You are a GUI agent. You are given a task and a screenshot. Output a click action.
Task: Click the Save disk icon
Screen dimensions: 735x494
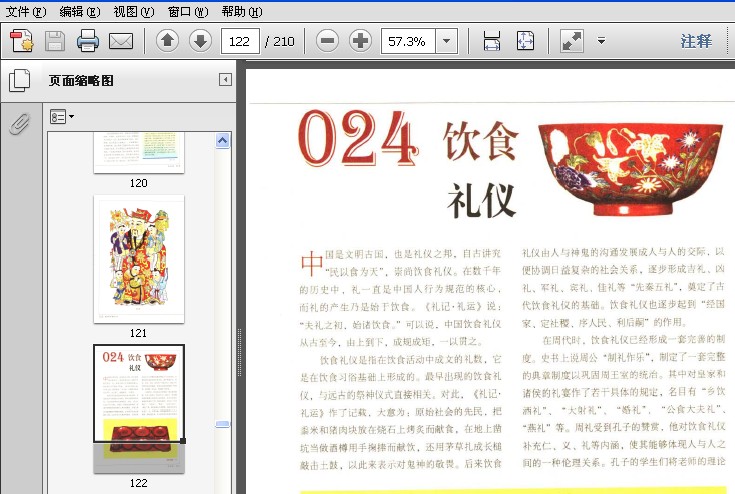55,41
